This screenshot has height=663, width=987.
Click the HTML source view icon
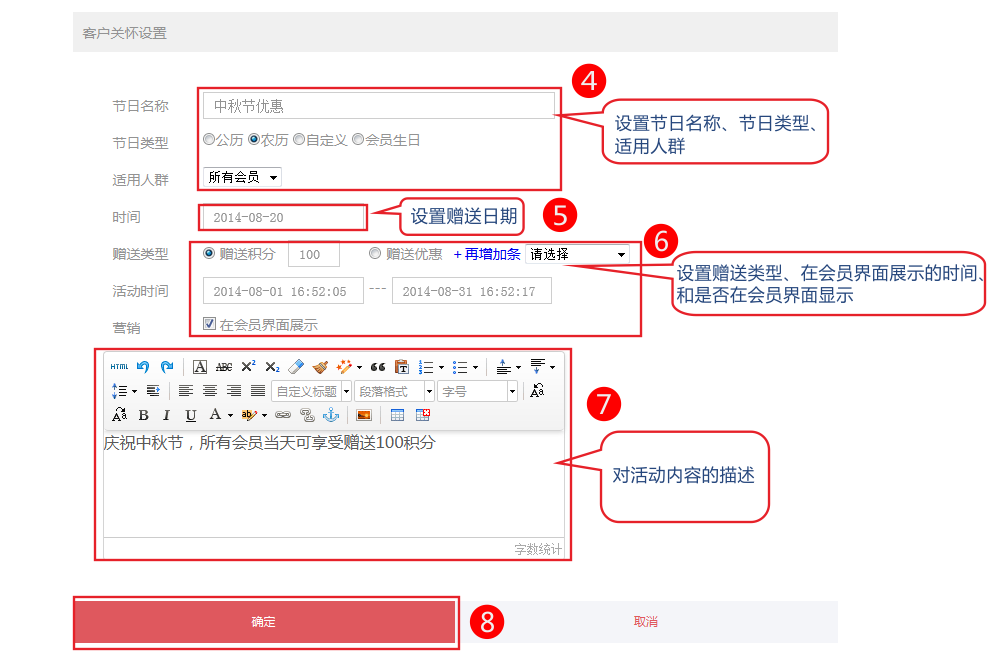pyautogui.click(x=119, y=367)
